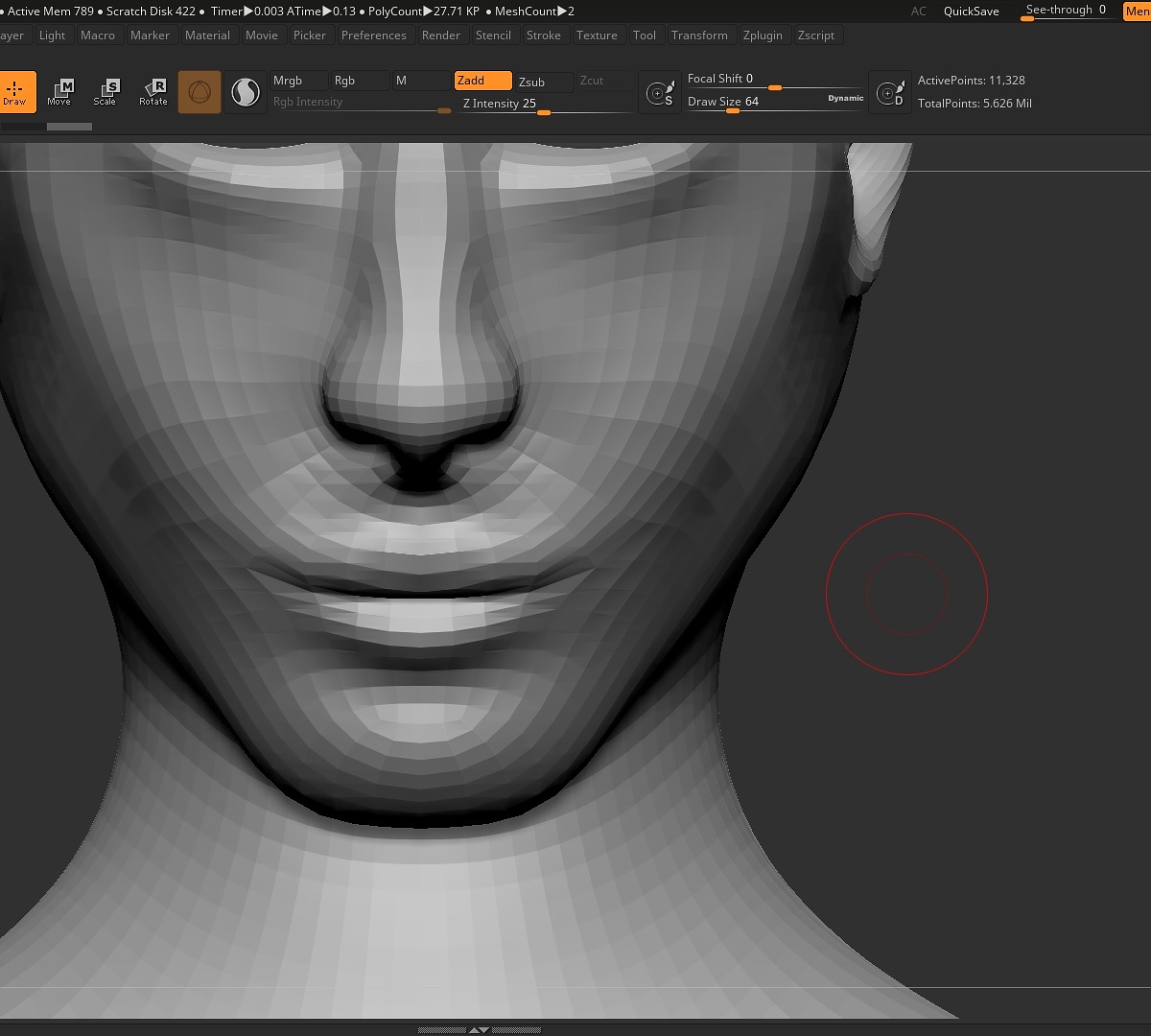Screen dimensions: 1151x1036
Task: Toggle Mrgb mode
Action: (298, 81)
